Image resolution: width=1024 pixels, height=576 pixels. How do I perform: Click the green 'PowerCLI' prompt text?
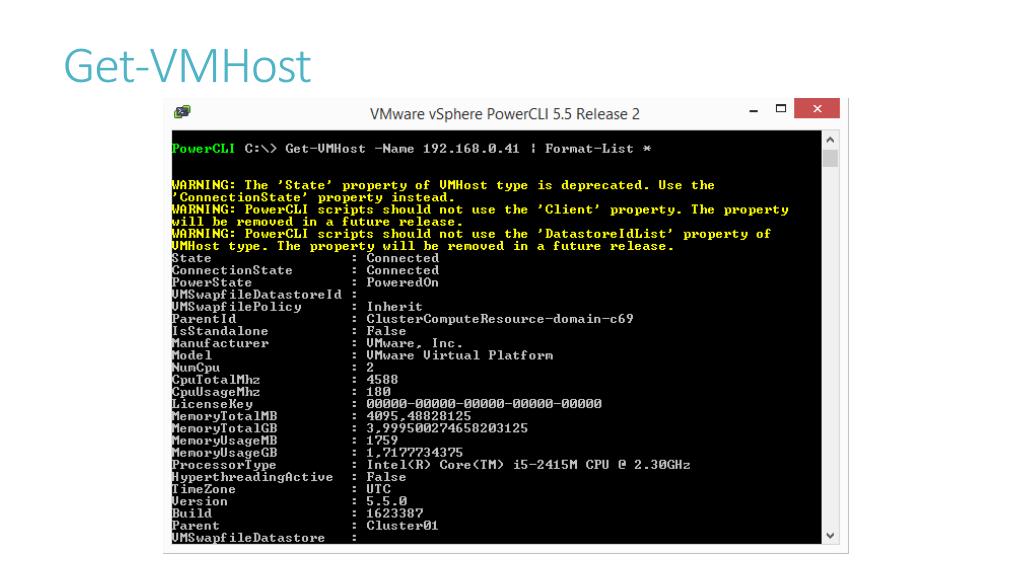[203, 149]
